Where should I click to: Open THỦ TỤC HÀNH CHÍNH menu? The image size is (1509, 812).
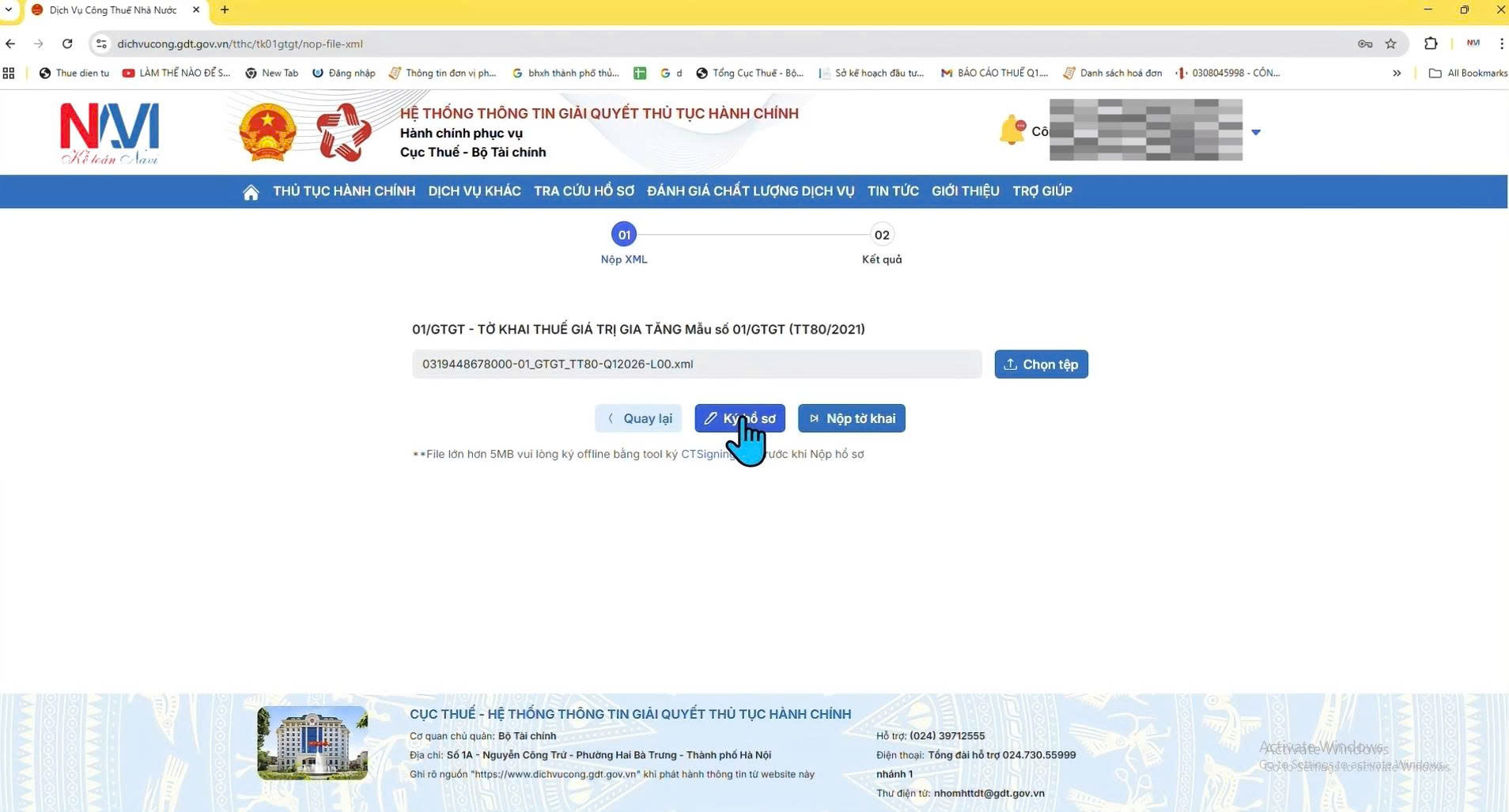pos(344,191)
